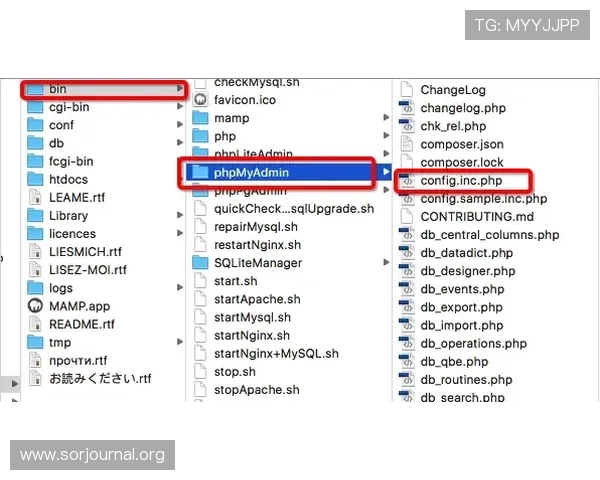Click the phpMyAdmin folder icon

[200, 172]
